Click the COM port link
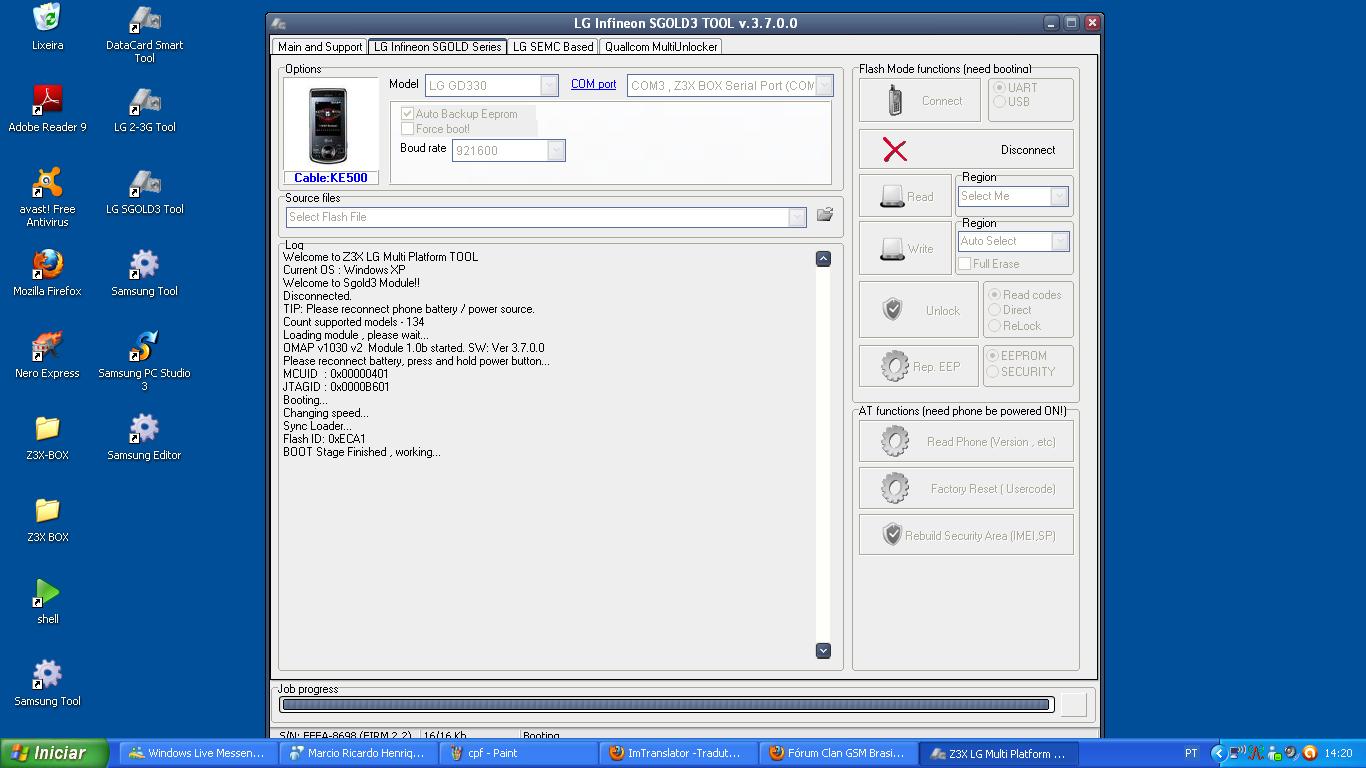The image size is (1366, 768). [x=593, y=84]
